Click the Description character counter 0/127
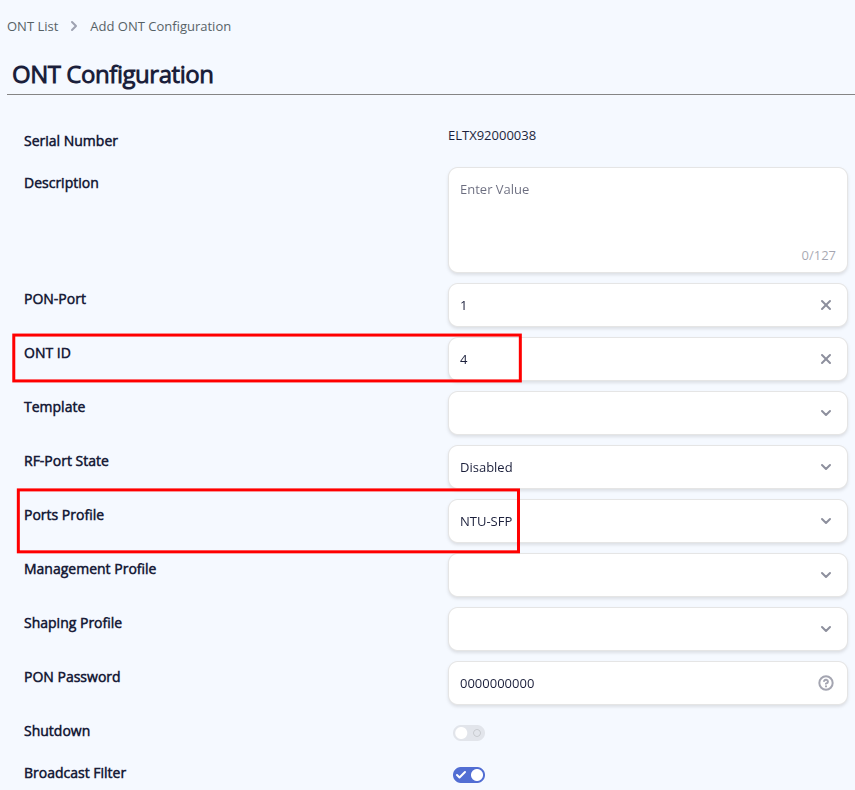 pos(818,255)
